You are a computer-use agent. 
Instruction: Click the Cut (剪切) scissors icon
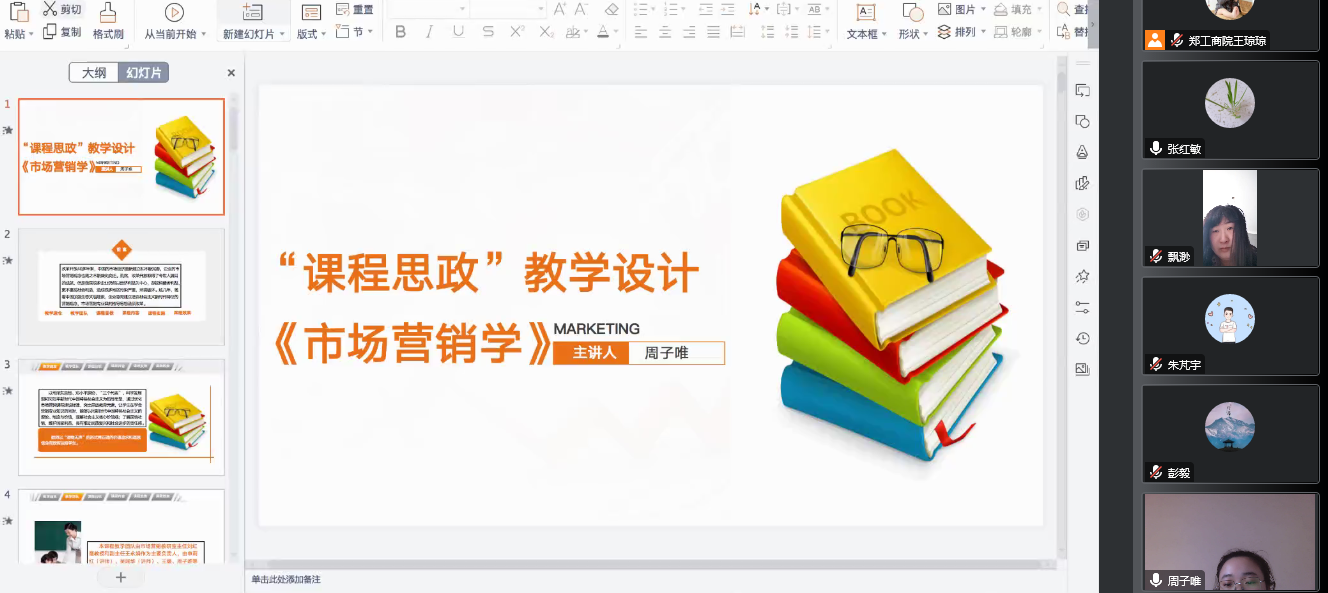pos(50,9)
